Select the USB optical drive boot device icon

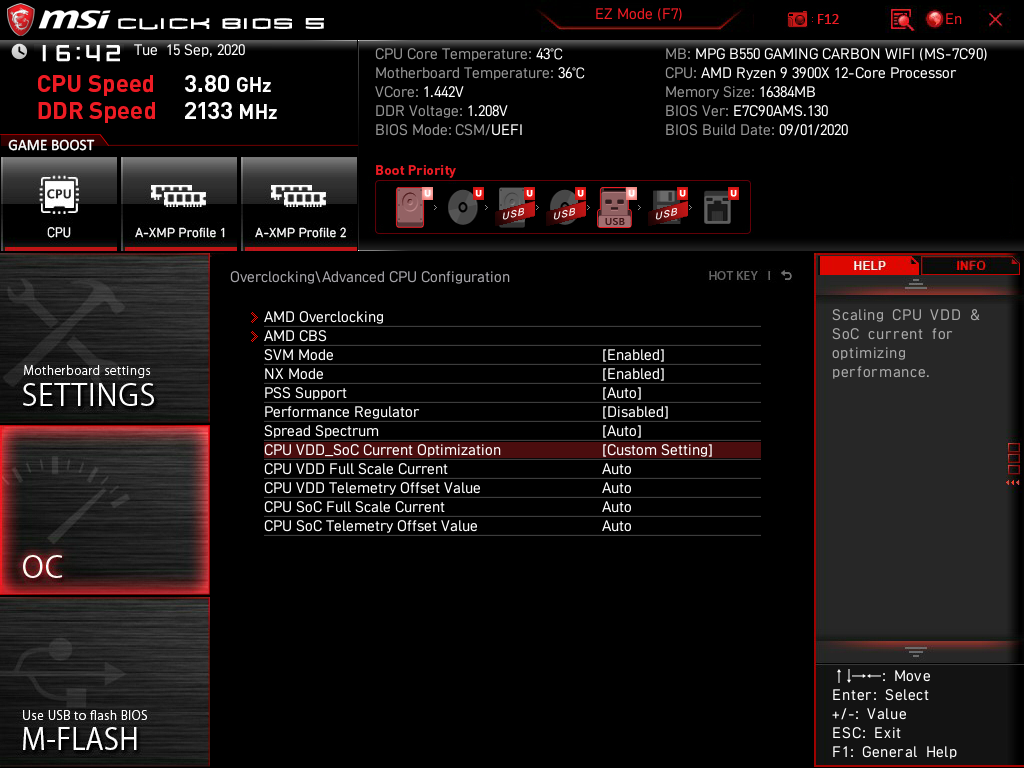click(x=566, y=207)
